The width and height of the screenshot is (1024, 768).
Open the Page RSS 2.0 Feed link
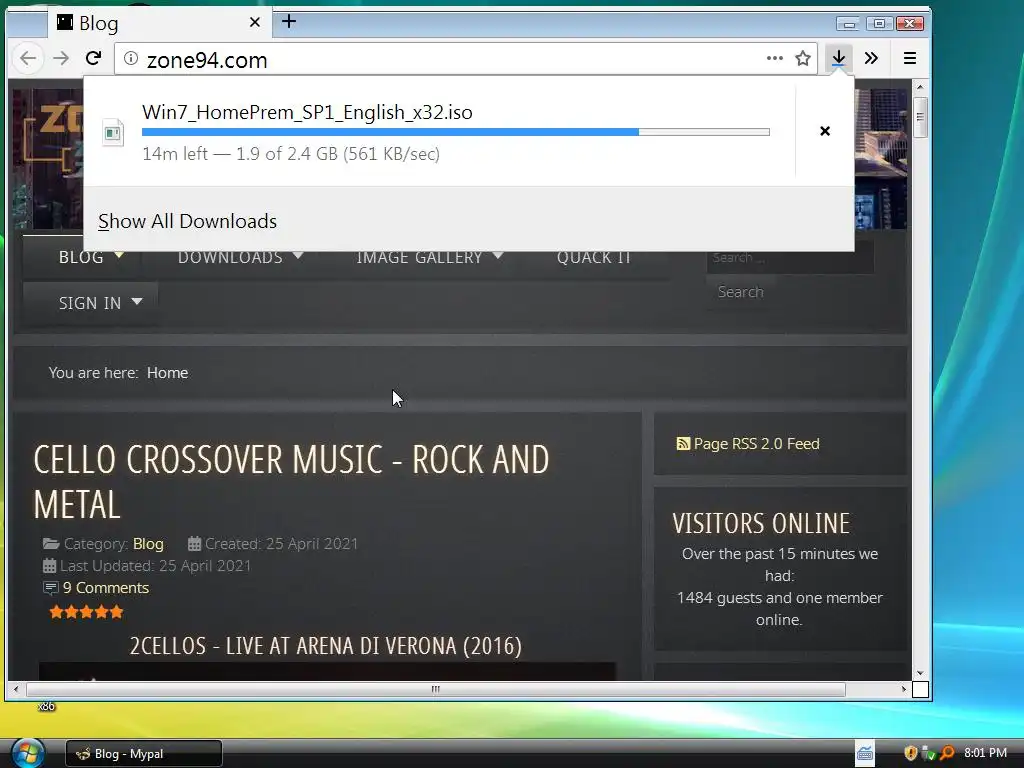coord(756,444)
